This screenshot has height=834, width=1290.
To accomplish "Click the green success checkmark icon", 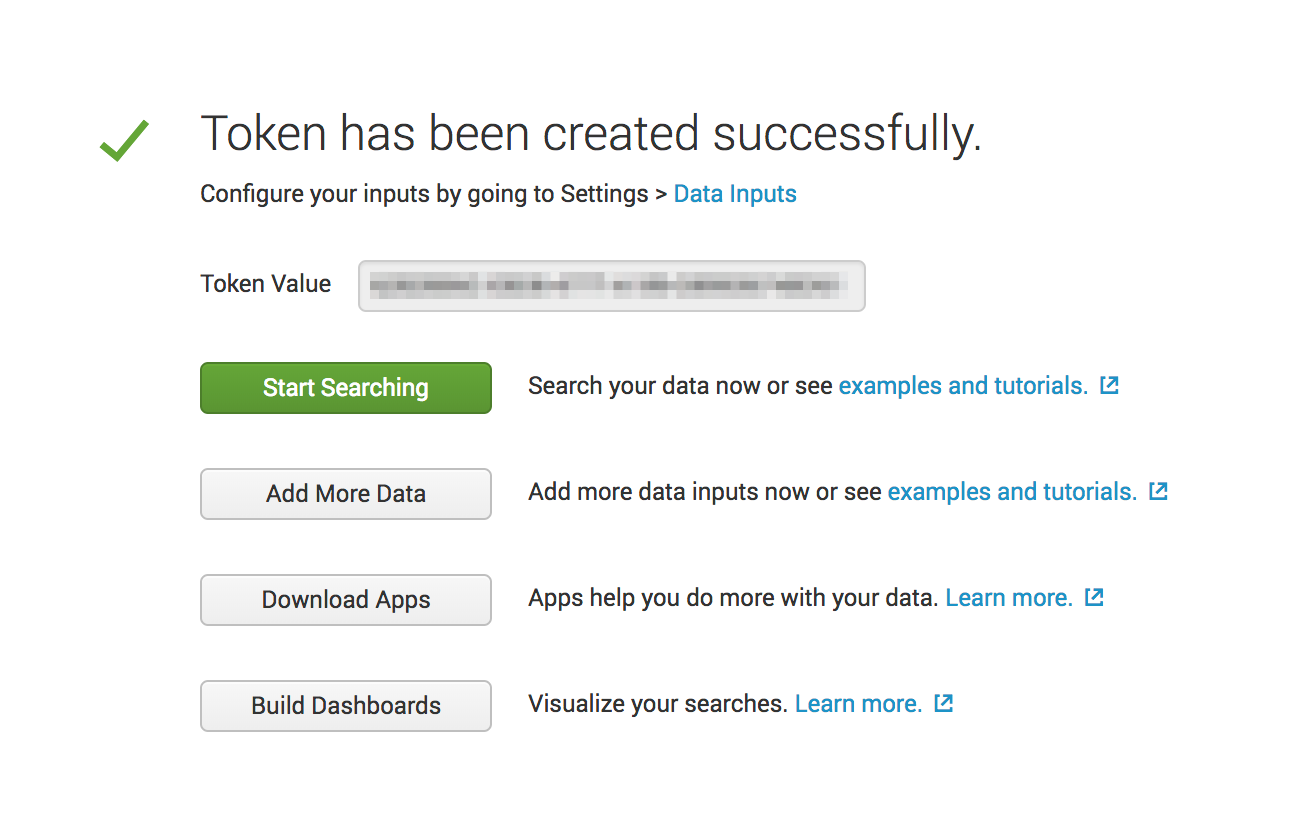I will coord(124,139).
